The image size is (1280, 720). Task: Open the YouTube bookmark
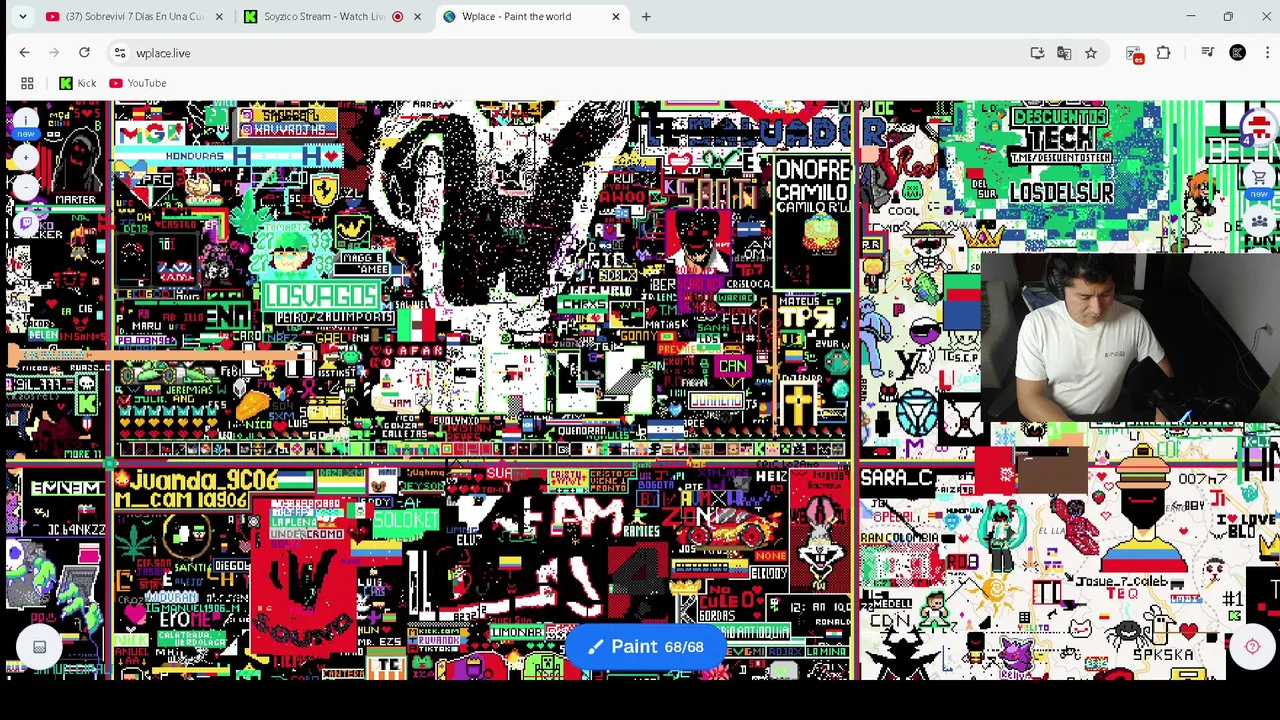138,83
